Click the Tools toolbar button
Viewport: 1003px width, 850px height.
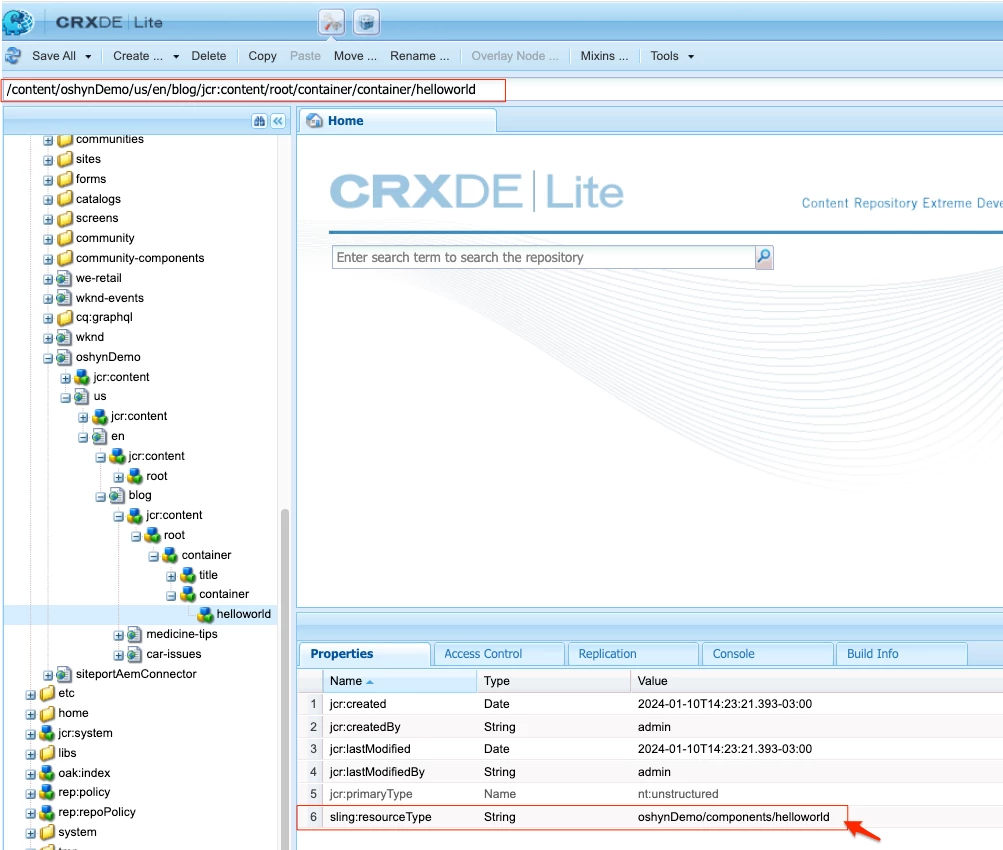664,56
